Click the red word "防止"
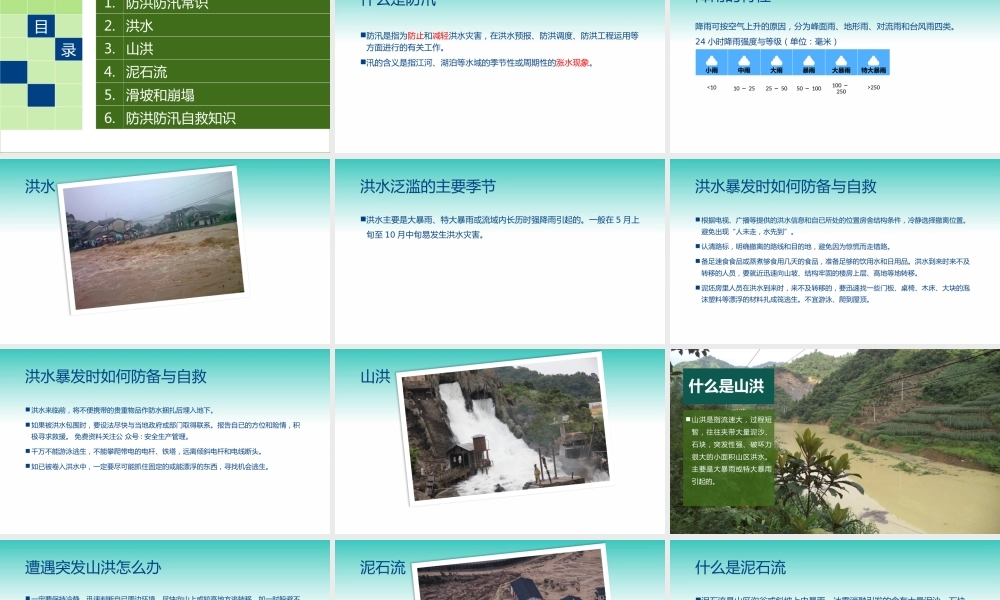This screenshot has width=1000, height=600. pyautogui.click(x=415, y=36)
